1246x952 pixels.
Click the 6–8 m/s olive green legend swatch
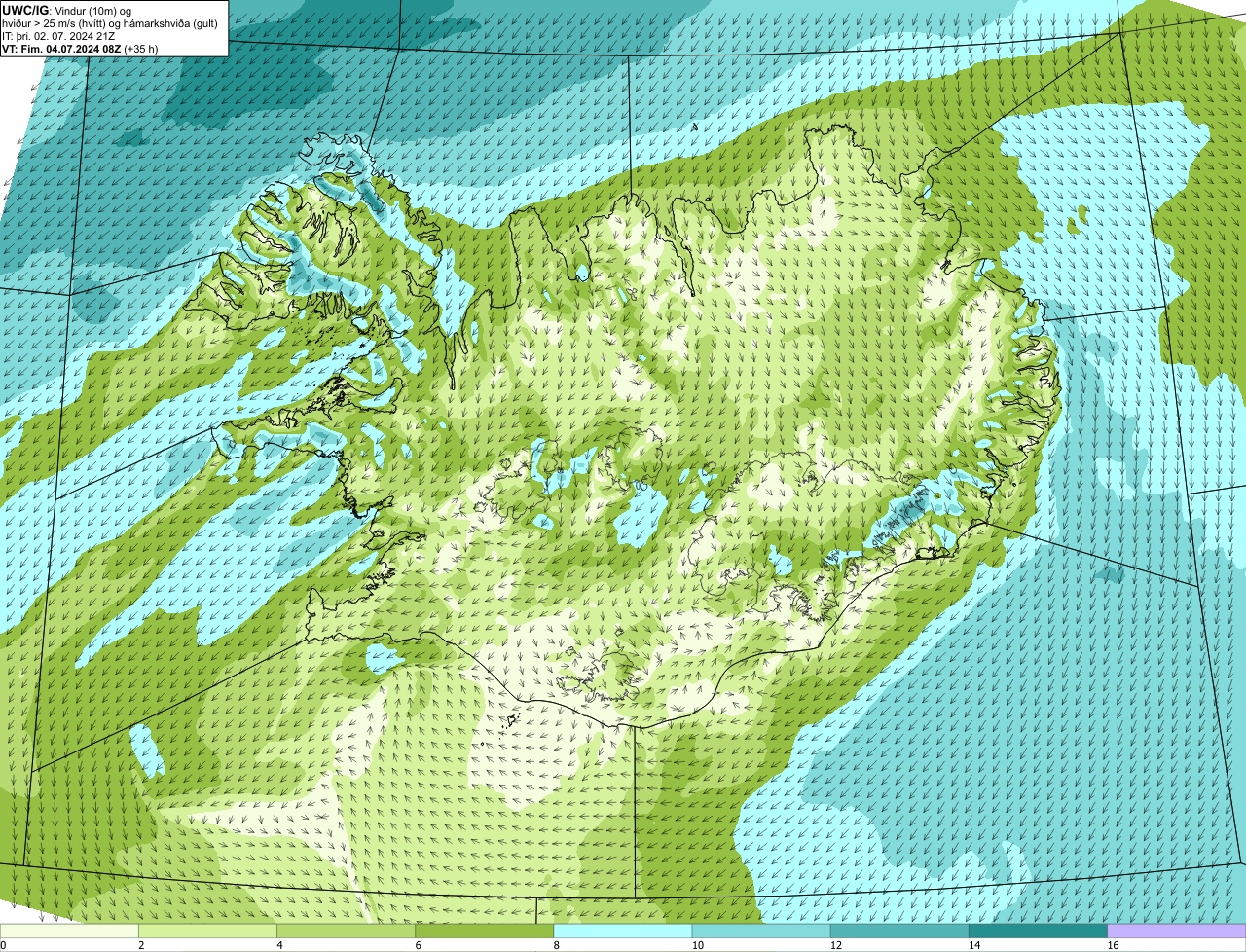tap(484, 931)
